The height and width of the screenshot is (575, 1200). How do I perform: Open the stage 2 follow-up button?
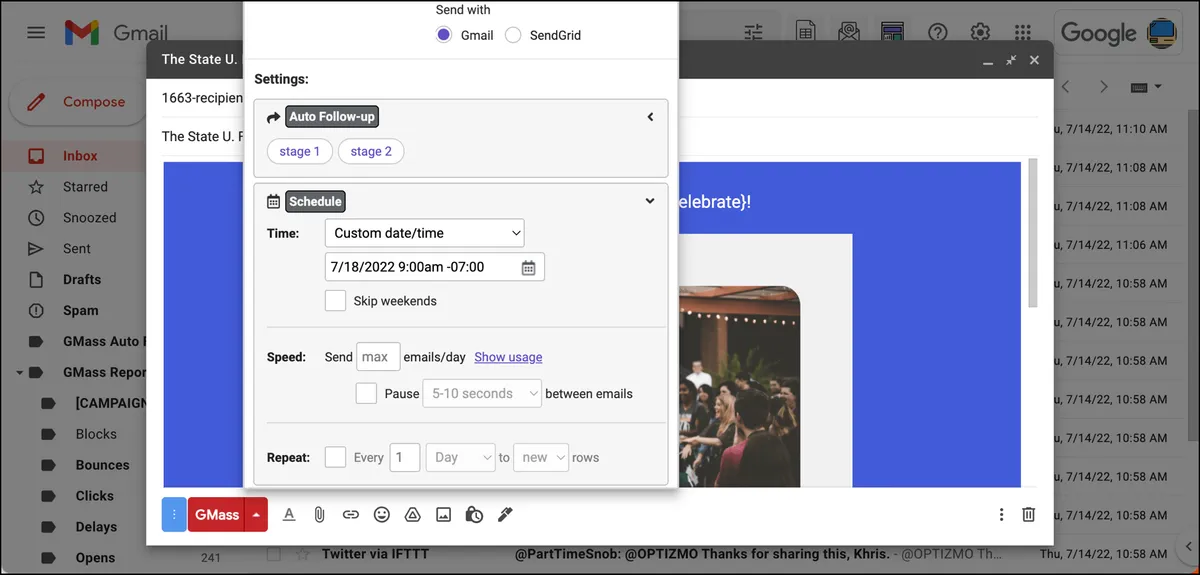coord(371,151)
